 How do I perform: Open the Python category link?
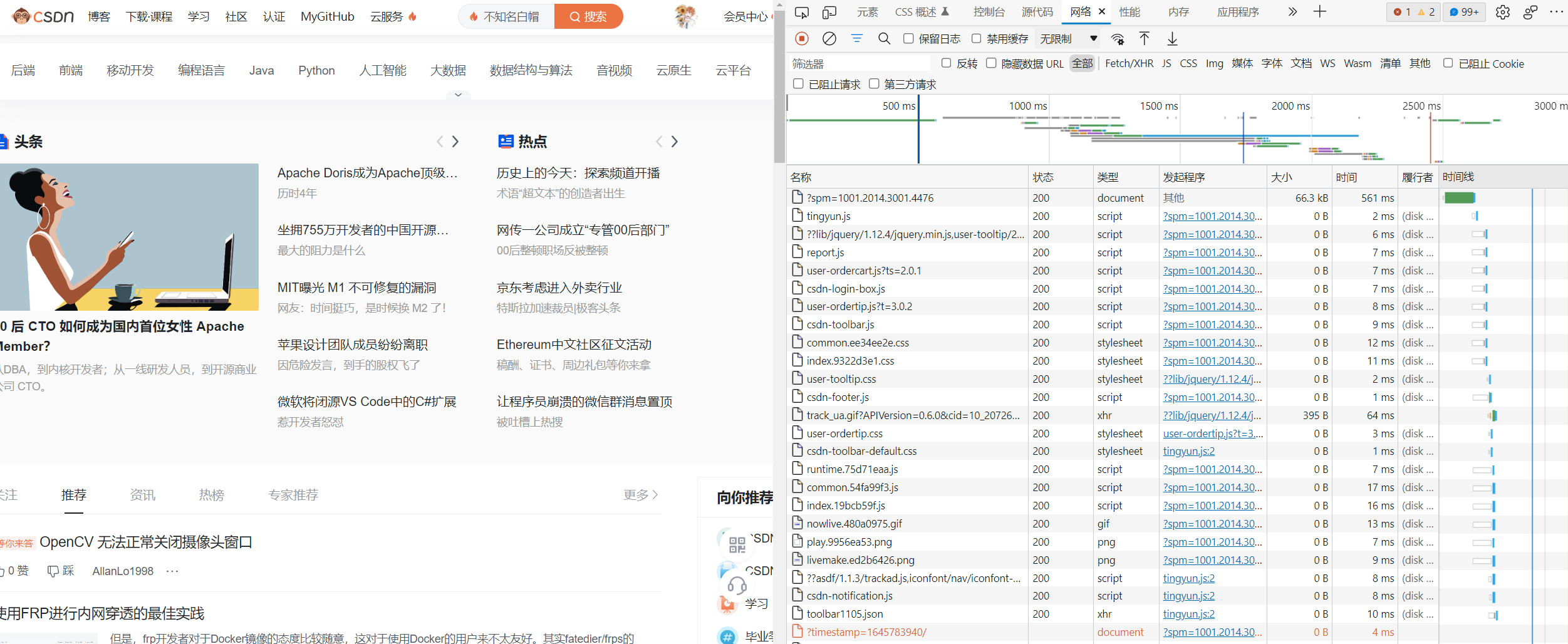317,70
